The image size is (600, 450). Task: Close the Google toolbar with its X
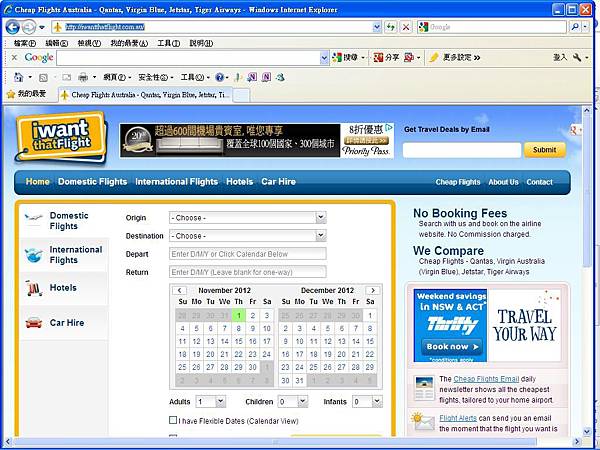pos(14,57)
